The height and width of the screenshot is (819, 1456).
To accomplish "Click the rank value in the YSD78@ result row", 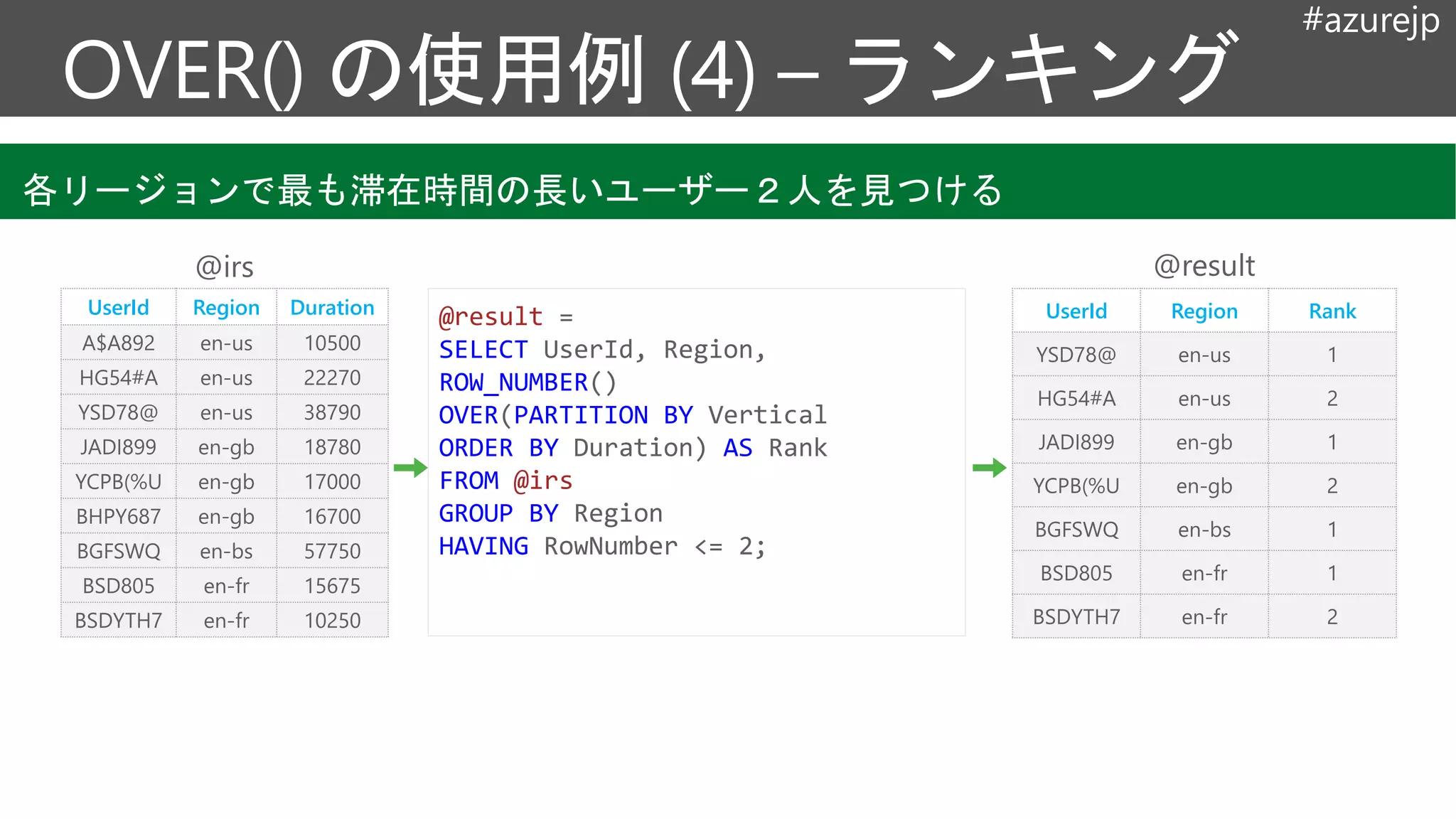I will (1332, 354).
